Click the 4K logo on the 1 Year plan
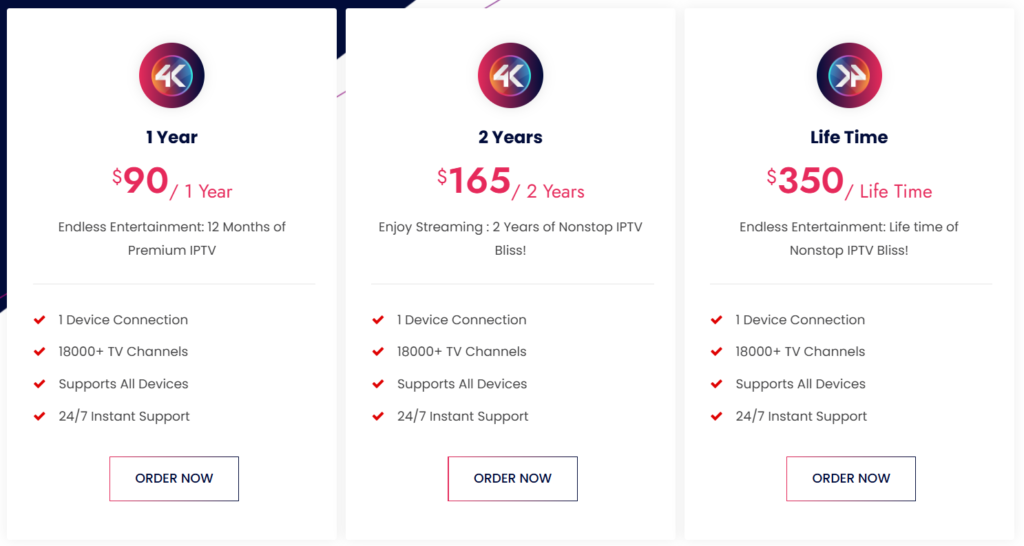The height and width of the screenshot is (546, 1024). coord(172,76)
